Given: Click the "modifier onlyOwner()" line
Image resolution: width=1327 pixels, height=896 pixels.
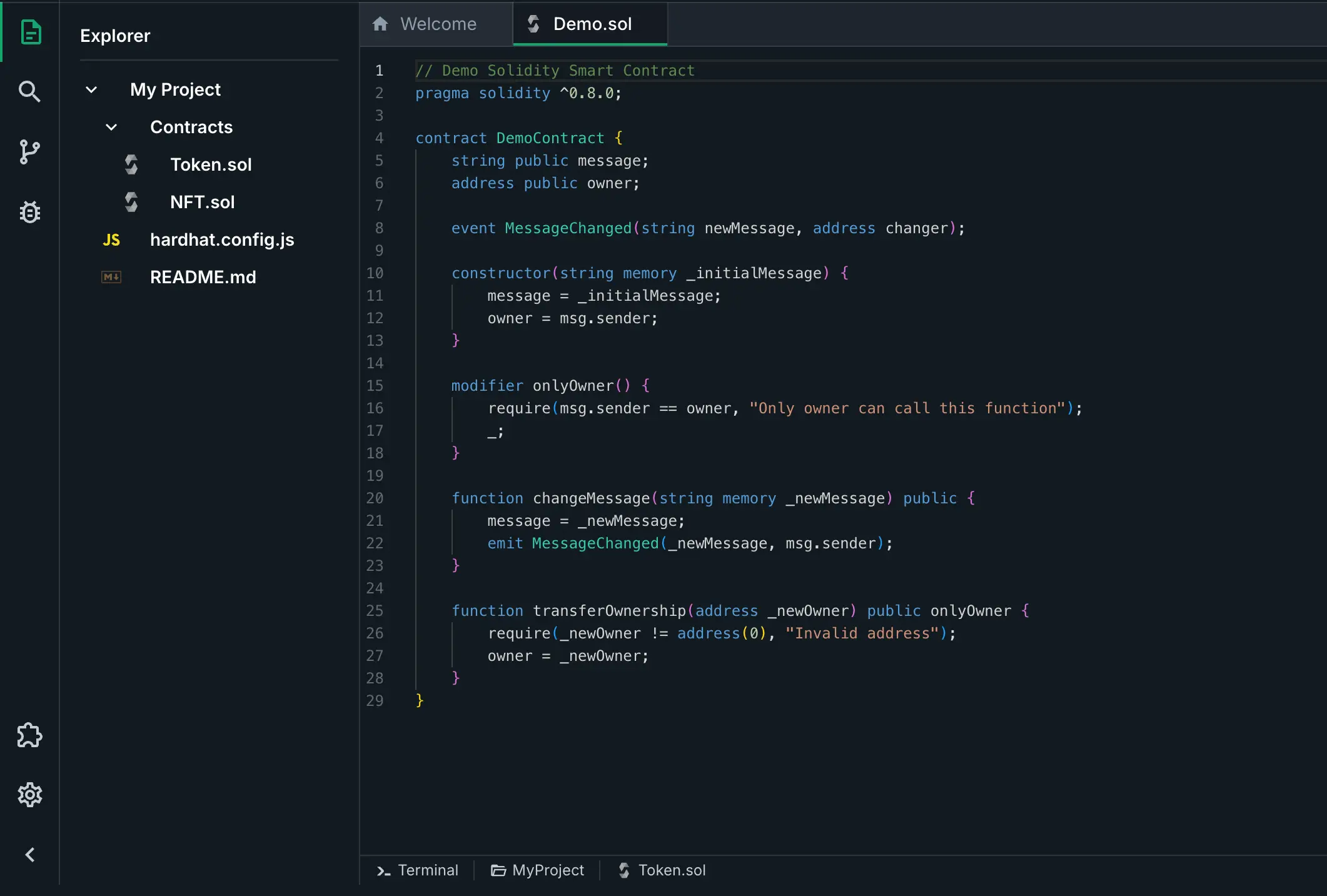Looking at the screenshot, I should pos(550,386).
